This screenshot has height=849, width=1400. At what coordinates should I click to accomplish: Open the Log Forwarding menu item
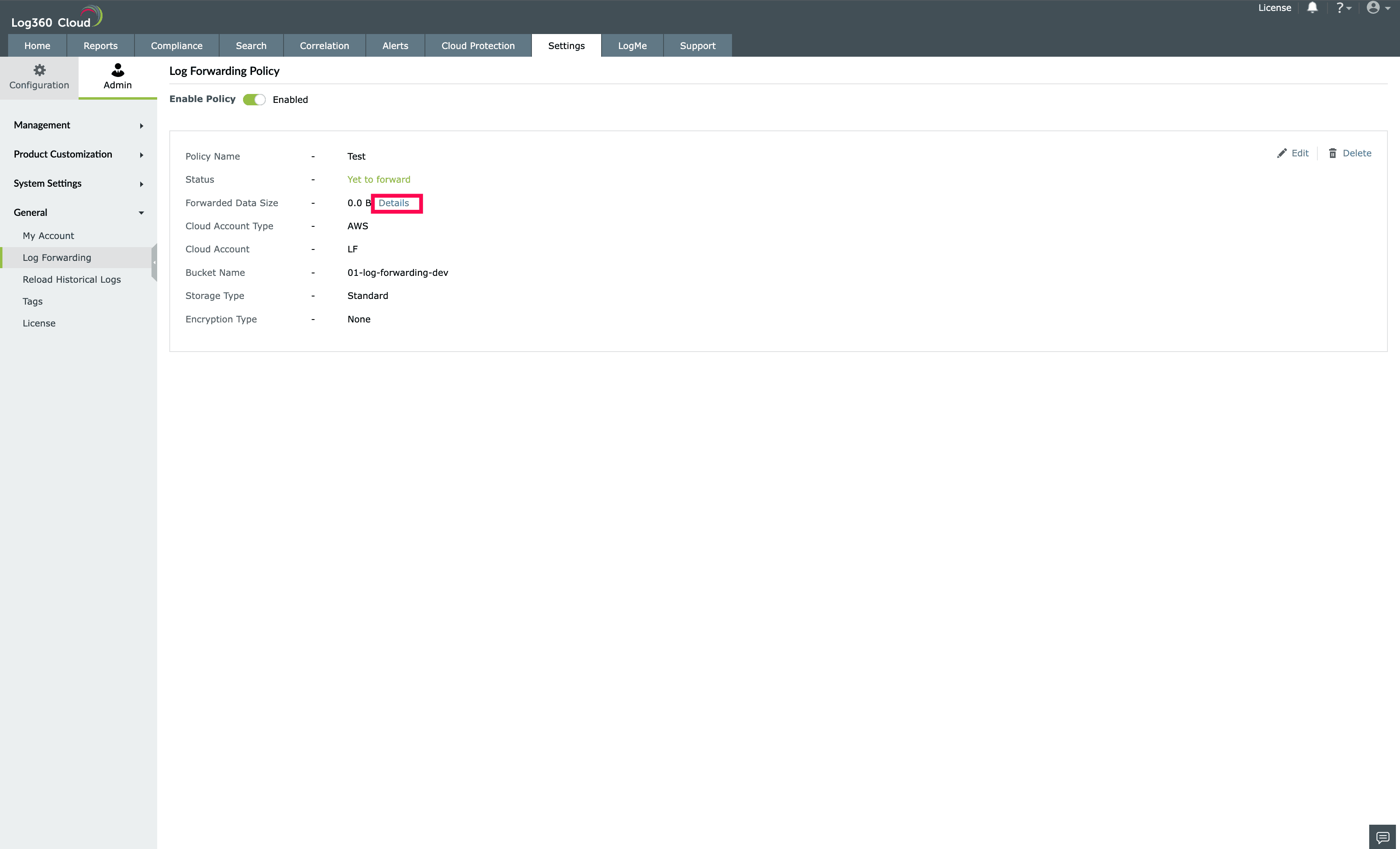(57, 257)
